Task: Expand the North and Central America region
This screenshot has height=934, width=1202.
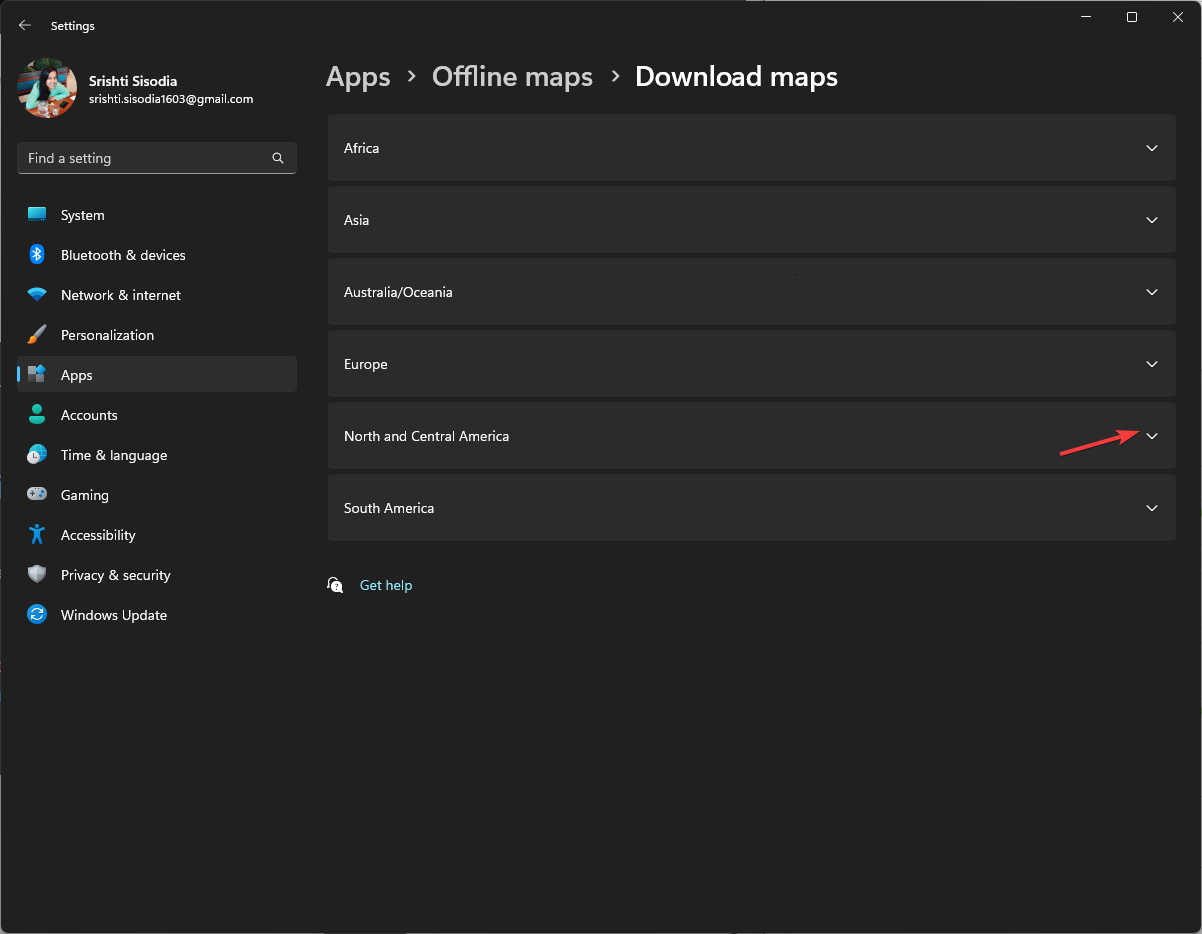Action: pos(1151,436)
